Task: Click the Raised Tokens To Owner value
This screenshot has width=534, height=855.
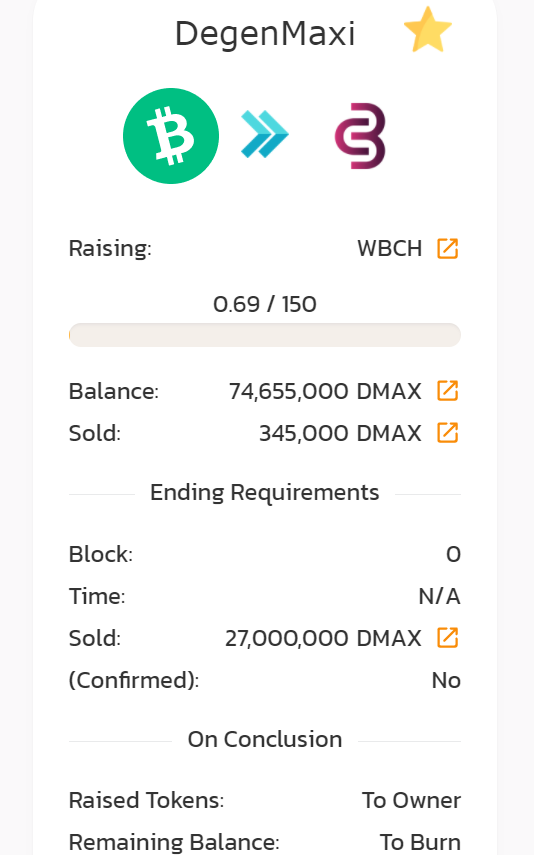Action: click(411, 800)
